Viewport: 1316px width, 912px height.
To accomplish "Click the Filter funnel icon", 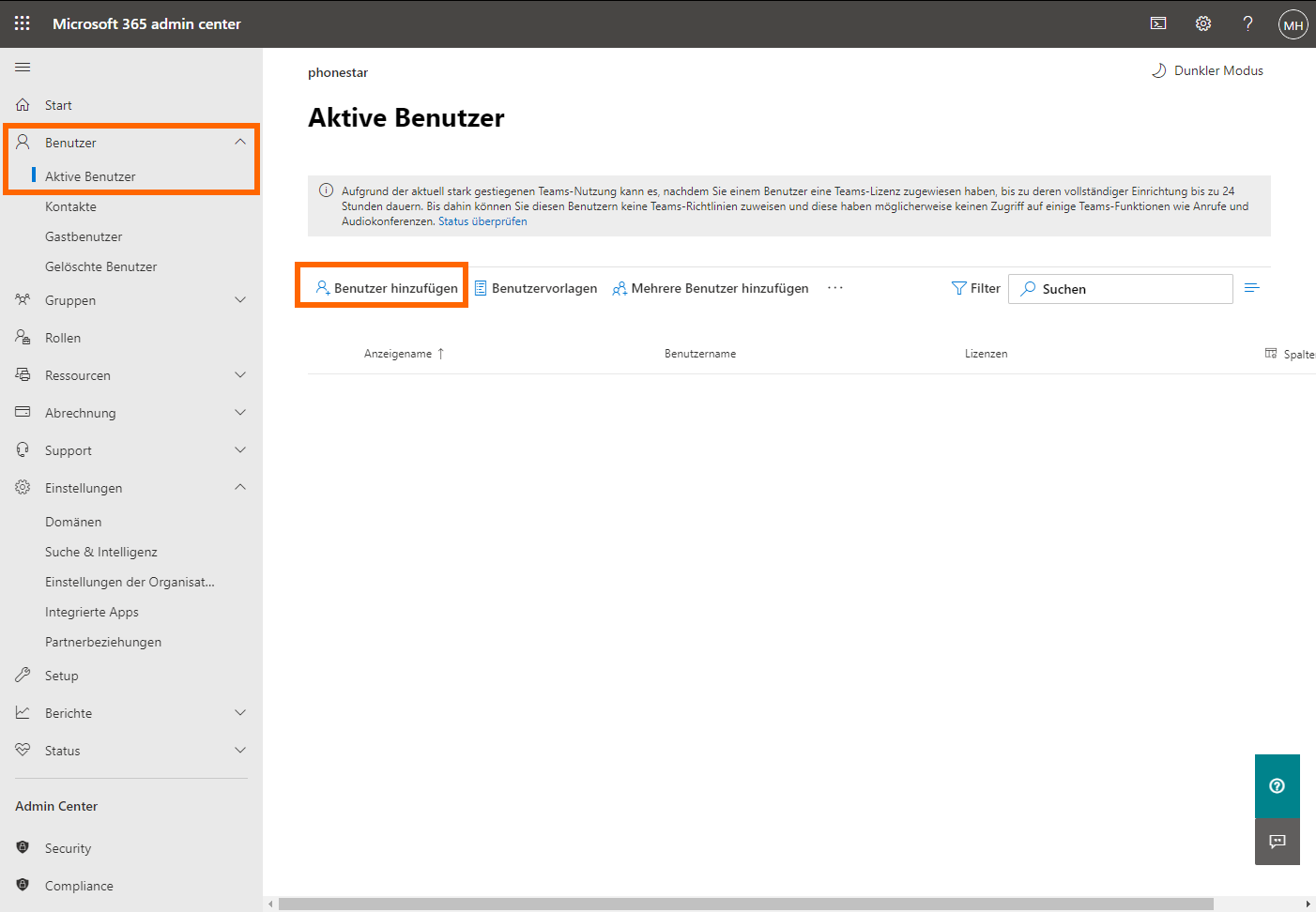I will [958, 288].
